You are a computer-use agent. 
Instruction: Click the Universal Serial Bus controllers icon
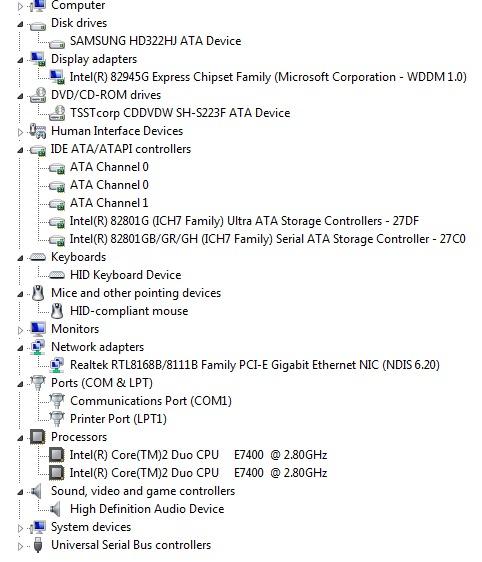coord(38,545)
